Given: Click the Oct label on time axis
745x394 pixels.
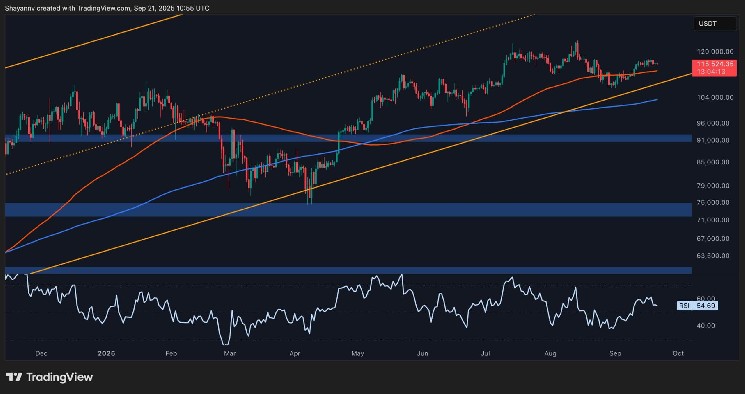Looking at the screenshot, I should [678, 354].
